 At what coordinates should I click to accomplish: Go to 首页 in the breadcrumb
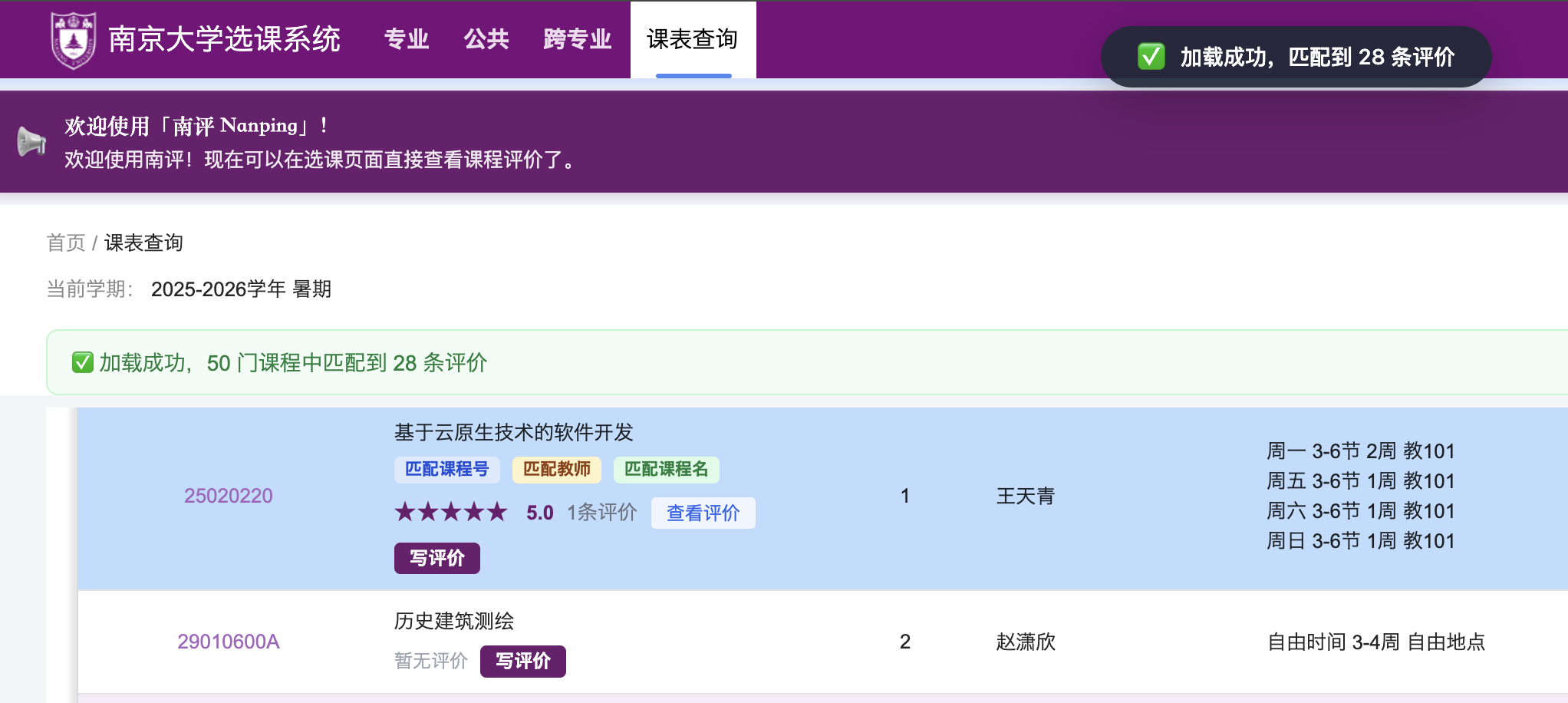[66, 243]
